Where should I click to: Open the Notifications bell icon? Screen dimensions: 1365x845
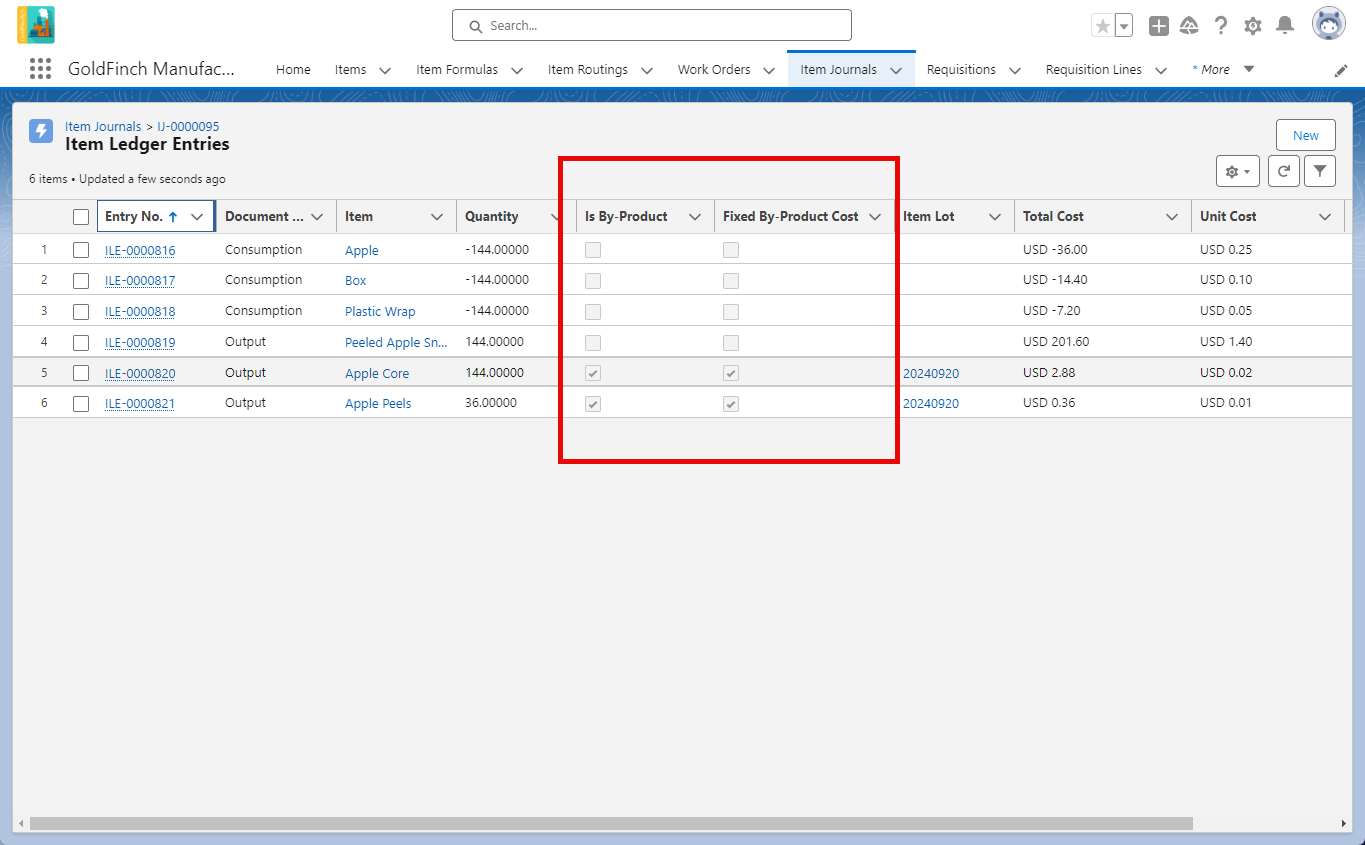pyautogui.click(x=1285, y=26)
